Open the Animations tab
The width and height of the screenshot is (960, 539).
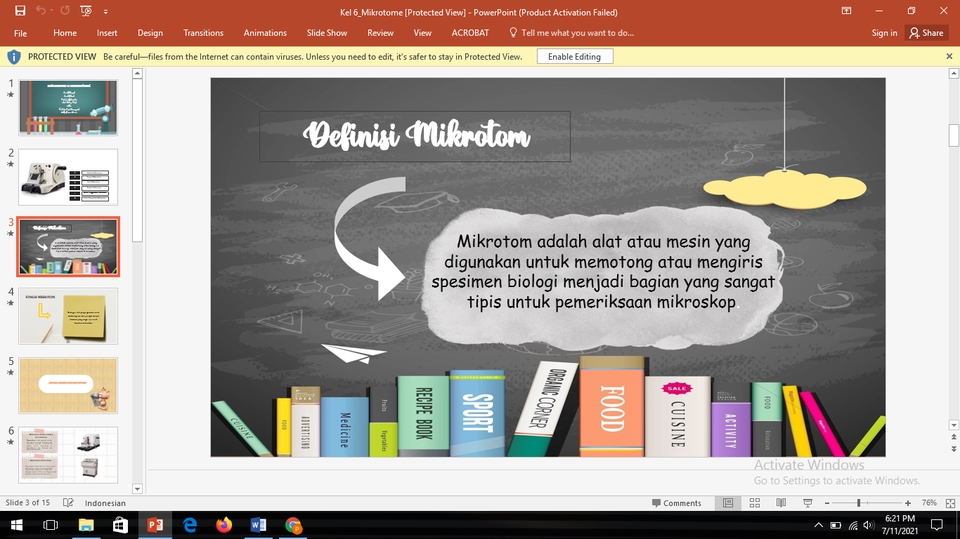click(265, 33)
